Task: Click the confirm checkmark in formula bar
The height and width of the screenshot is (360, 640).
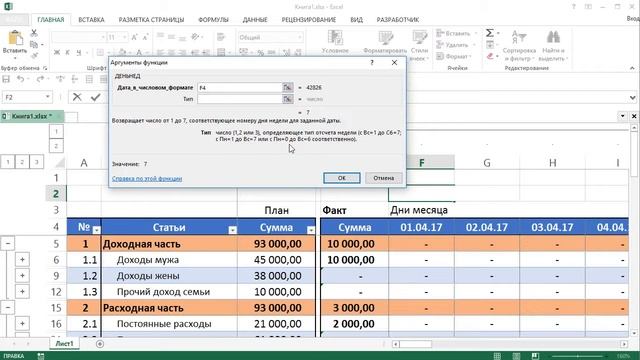Action: (x=96, y=97)
